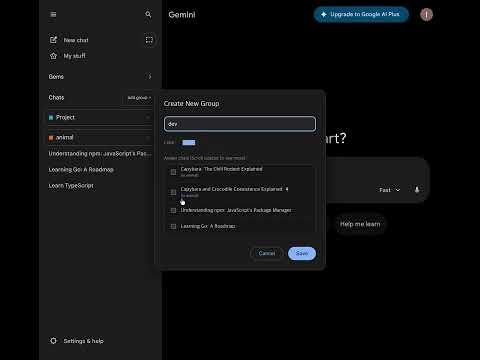Click the Save button
480x360 pixels.
pos(302,253)
